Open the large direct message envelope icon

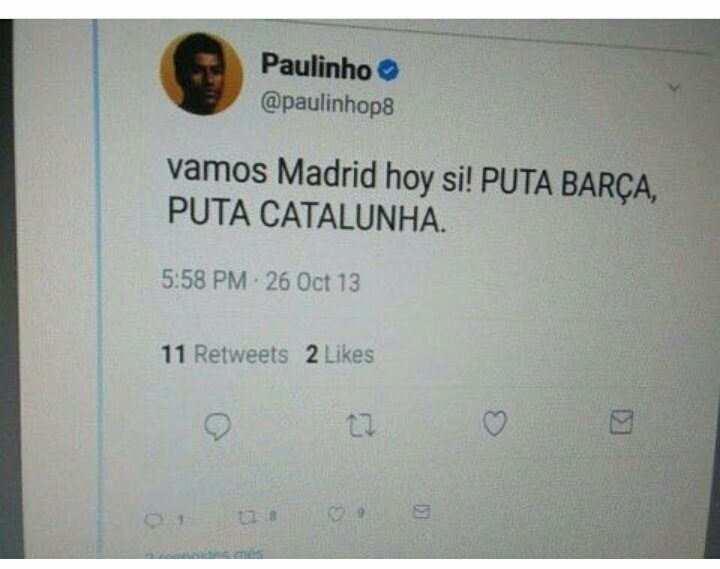[621, 422]
